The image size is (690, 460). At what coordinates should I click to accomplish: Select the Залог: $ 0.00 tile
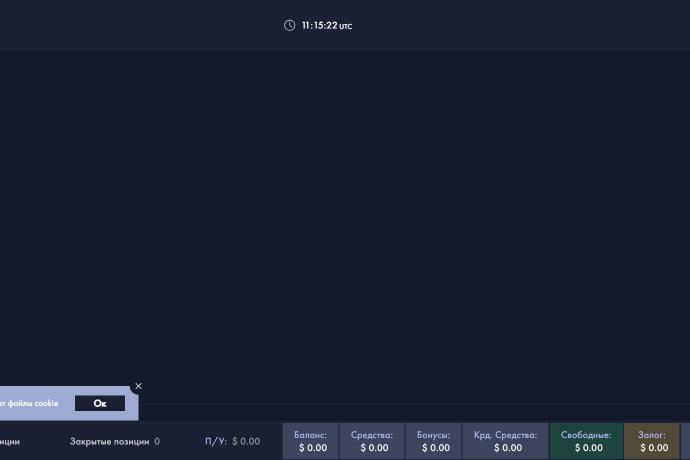pyautogui.click(x=652, y=441)
